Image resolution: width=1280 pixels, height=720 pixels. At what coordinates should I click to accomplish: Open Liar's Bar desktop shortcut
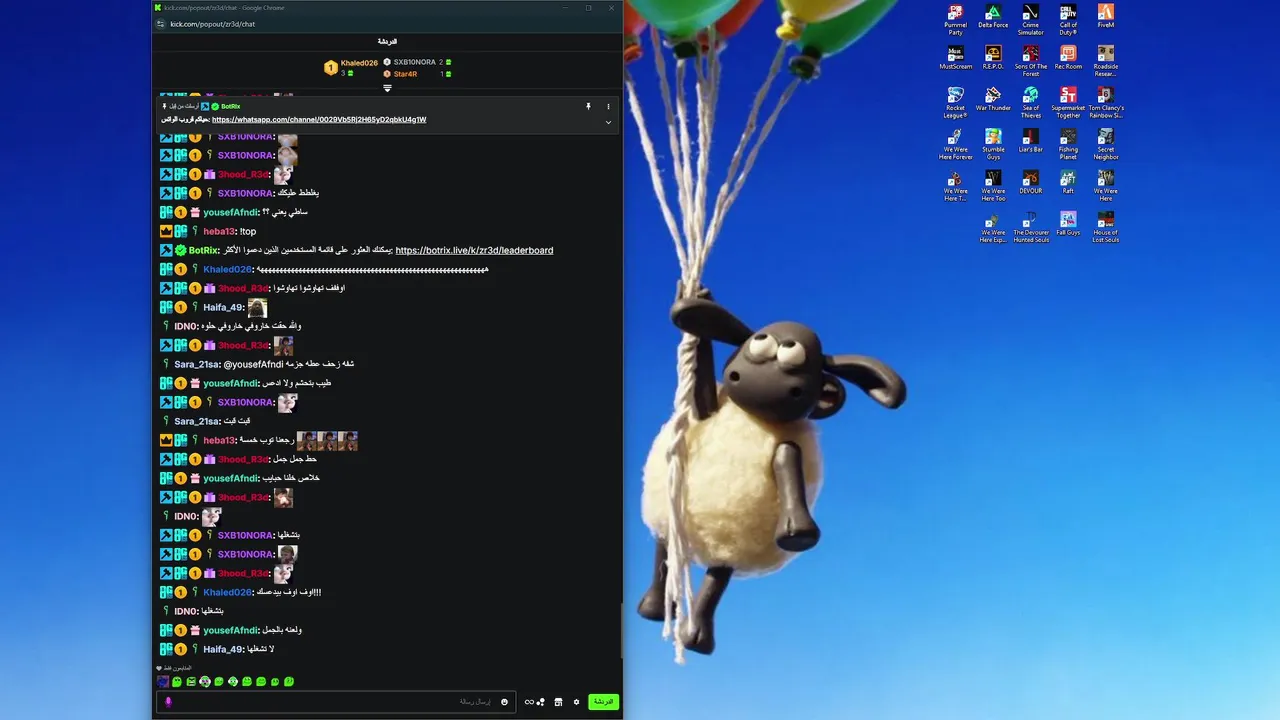[x=1030, y=141]
